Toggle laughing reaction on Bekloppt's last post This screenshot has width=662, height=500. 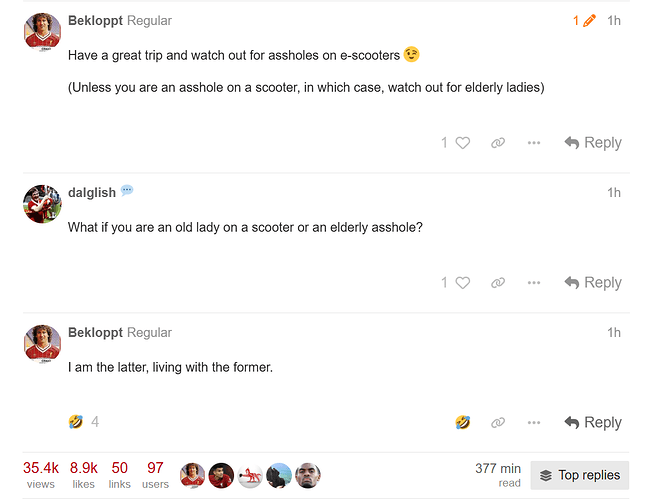click(x=462, y=422)
